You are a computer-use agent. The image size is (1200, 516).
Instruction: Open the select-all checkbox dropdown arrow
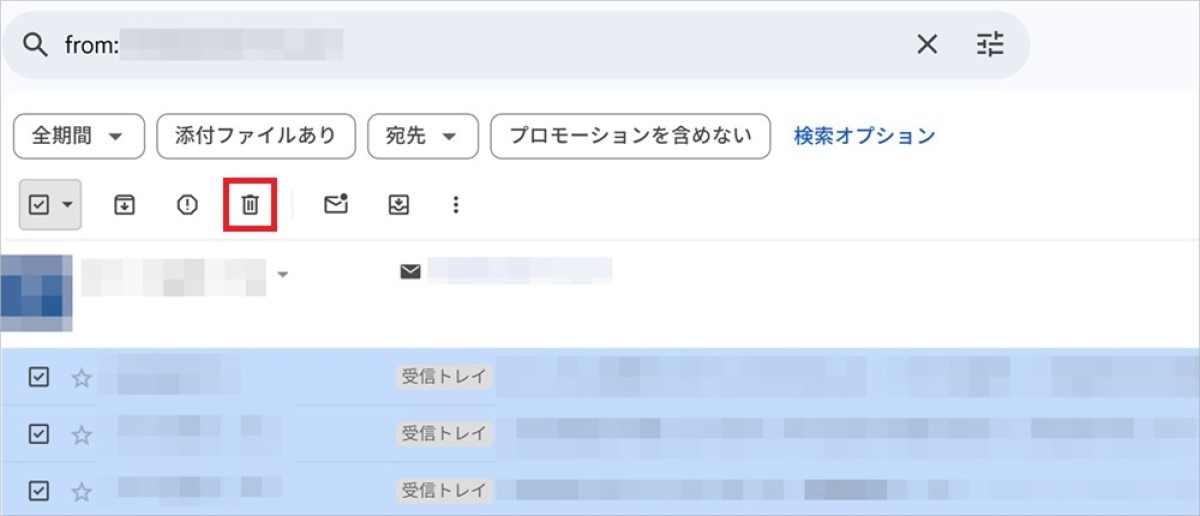tap(68, 205)
